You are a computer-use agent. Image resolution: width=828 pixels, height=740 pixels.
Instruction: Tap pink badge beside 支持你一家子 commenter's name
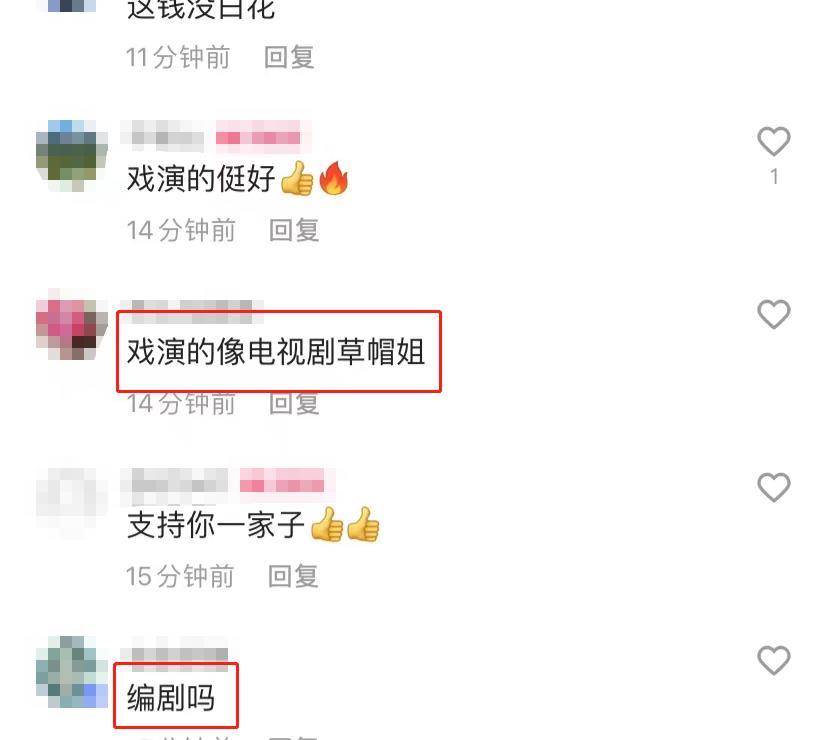pos(282,484)
